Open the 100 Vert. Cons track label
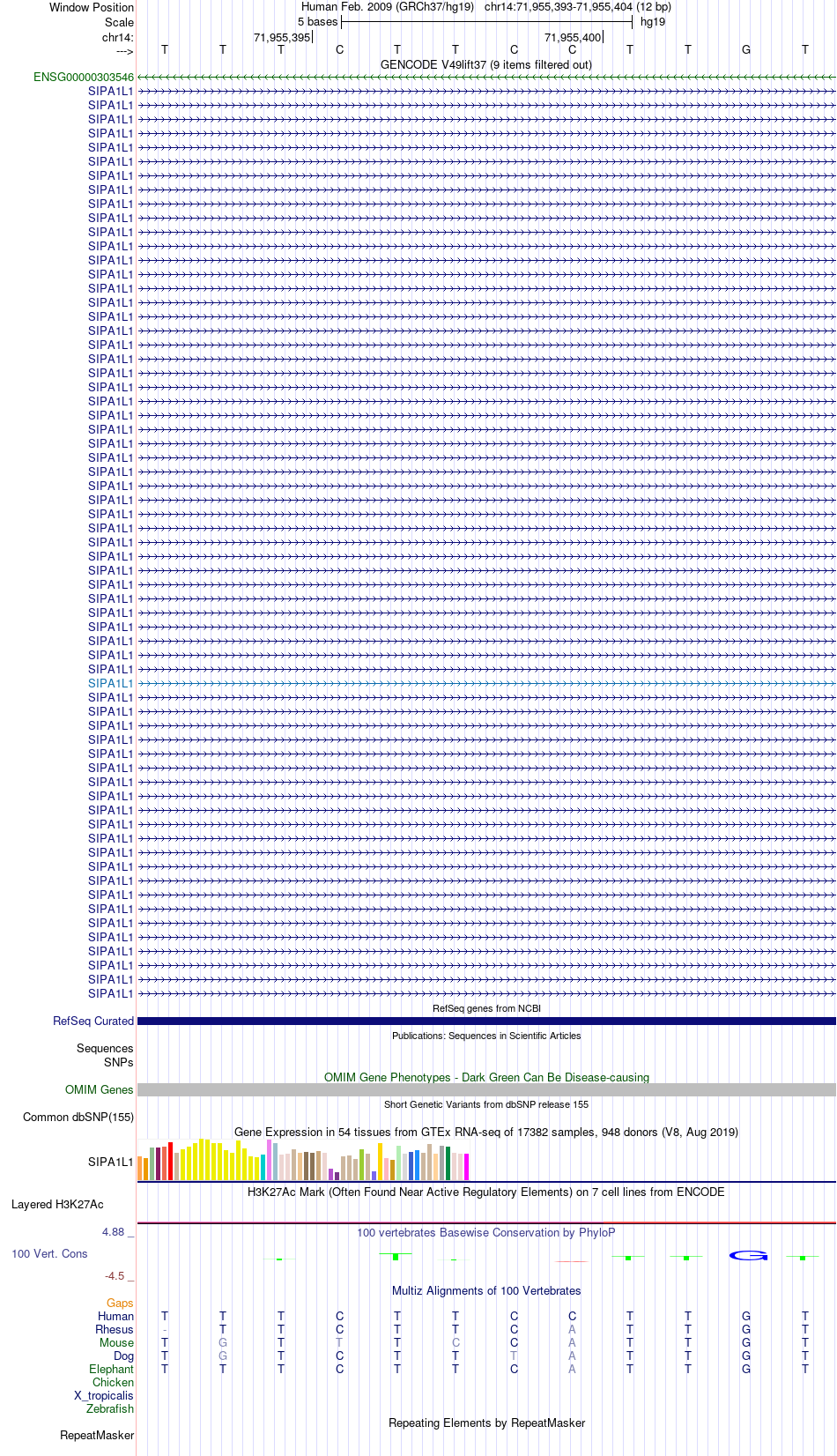Image resolution: width=837 pixels, height=1456 pixels. point(49,1253)
